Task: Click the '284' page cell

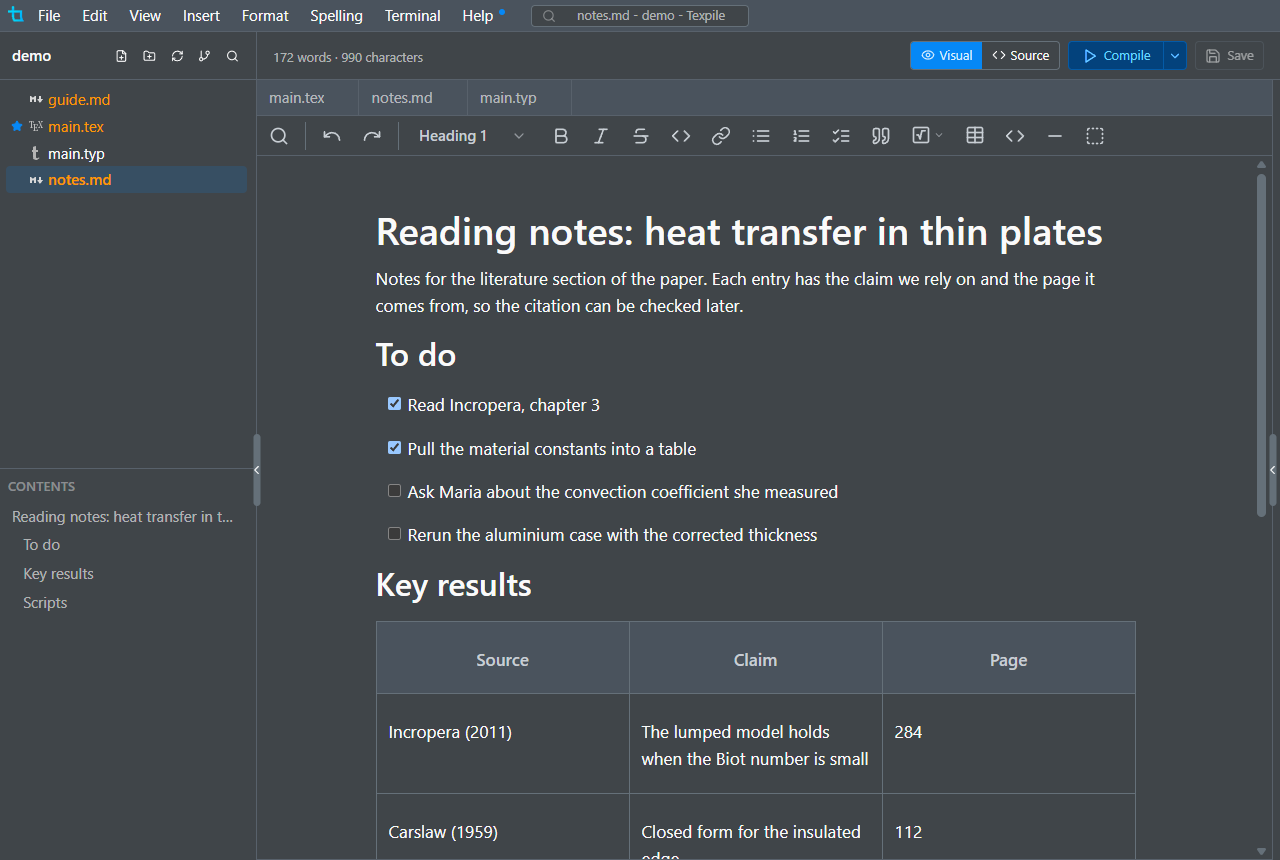Action: (x=1009, y=744)
